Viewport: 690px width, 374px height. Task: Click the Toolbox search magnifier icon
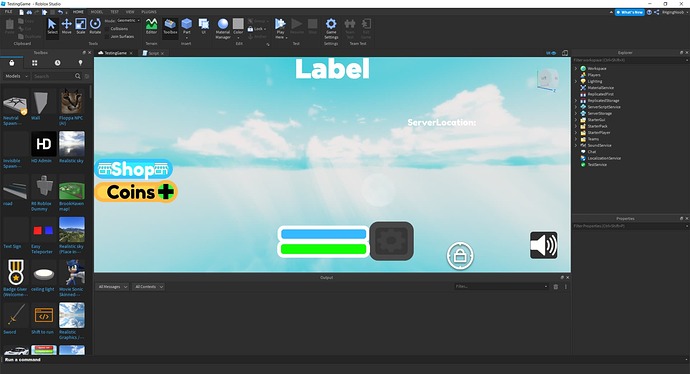click(77, 76)
